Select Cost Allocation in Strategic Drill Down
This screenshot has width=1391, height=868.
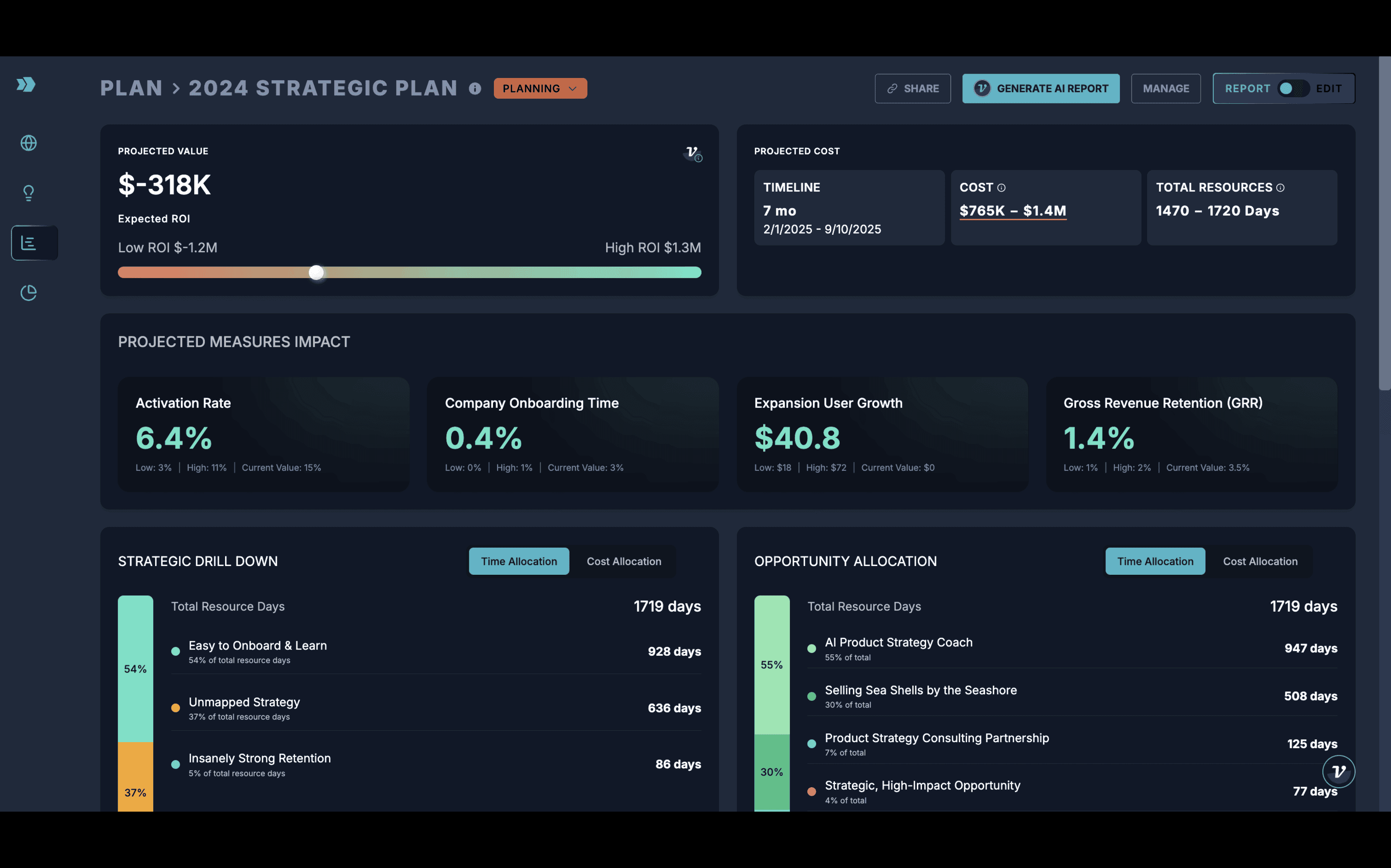pyautogui.click(x=624, y=561)
